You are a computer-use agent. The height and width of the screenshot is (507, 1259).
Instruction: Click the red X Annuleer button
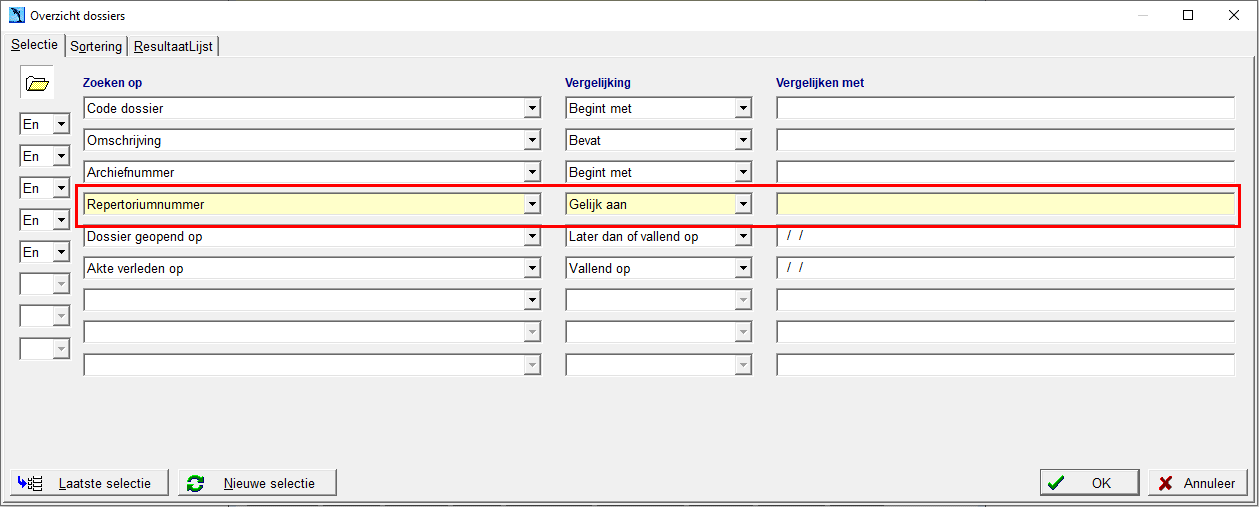1198,483
